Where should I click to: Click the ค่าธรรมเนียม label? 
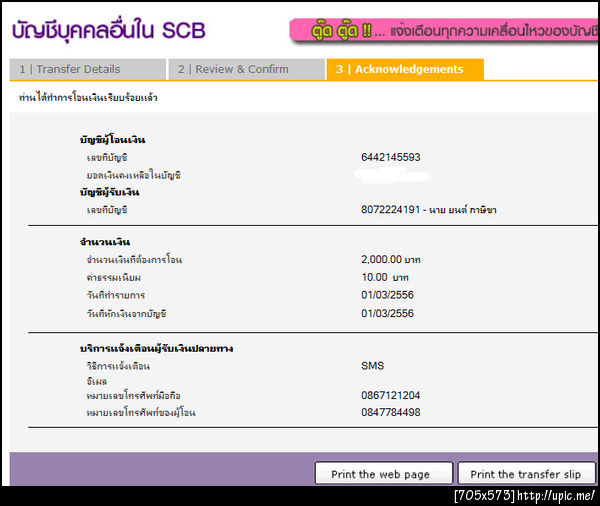114,277
